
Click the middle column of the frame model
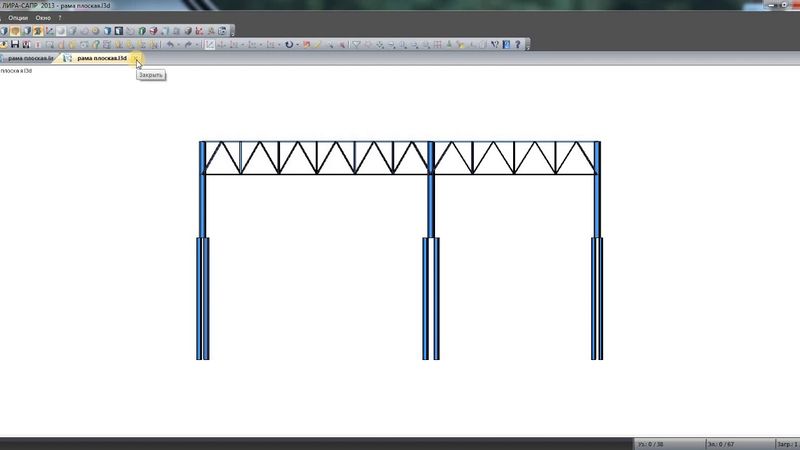(431, 250)
